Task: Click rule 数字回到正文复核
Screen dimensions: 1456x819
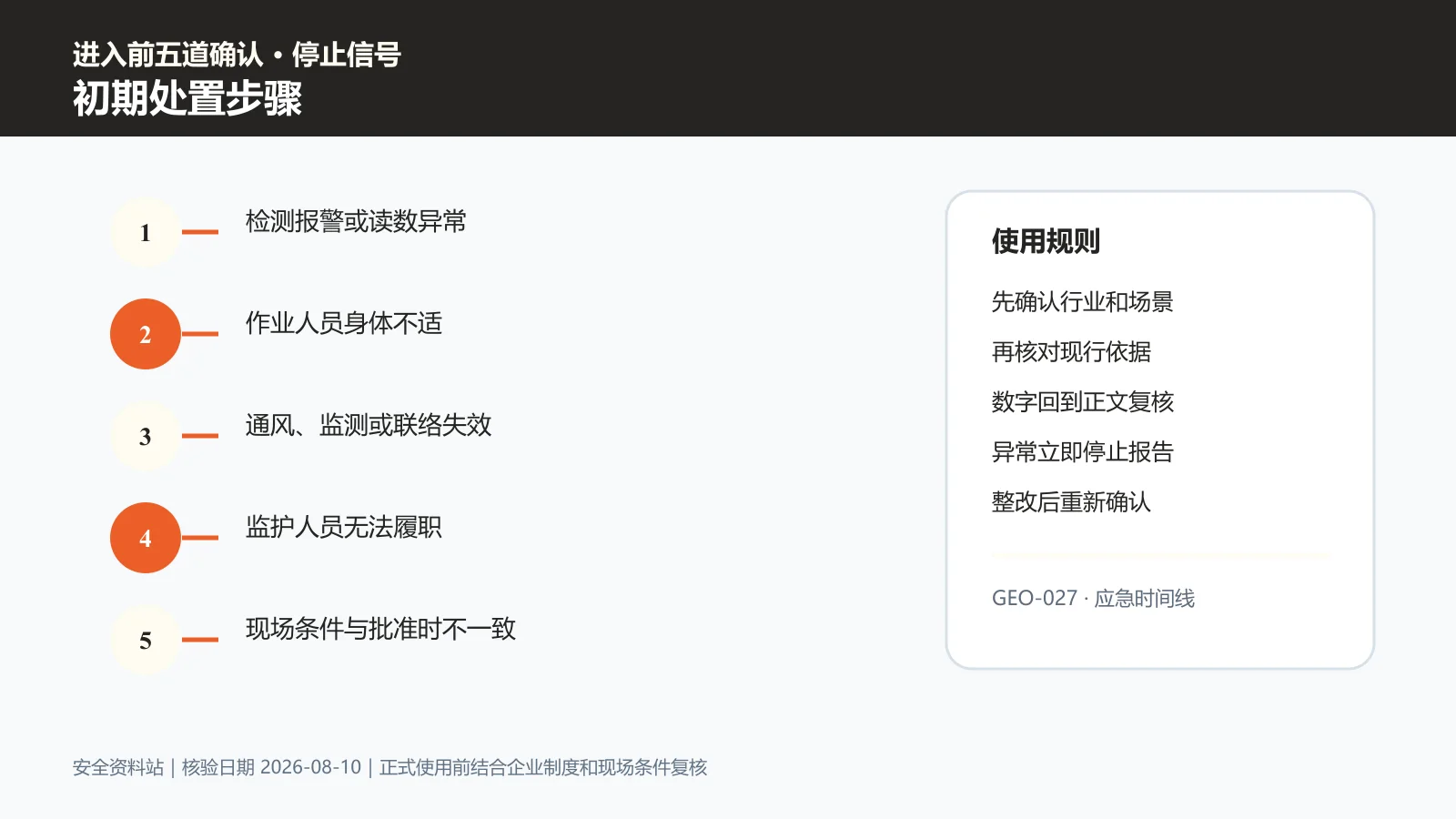Action: (1083, 401)
